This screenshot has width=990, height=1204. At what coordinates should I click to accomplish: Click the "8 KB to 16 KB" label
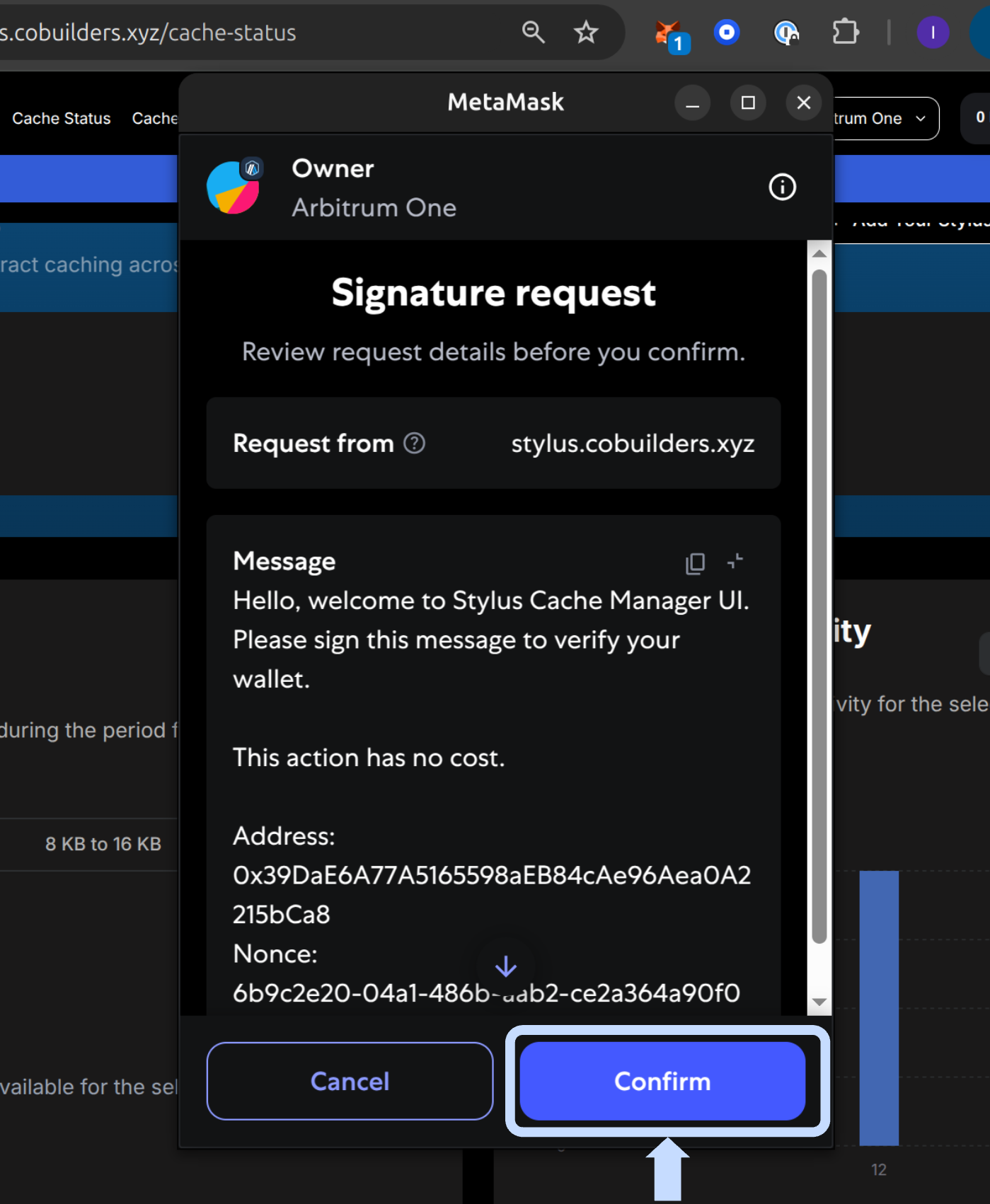coord(103,844)
